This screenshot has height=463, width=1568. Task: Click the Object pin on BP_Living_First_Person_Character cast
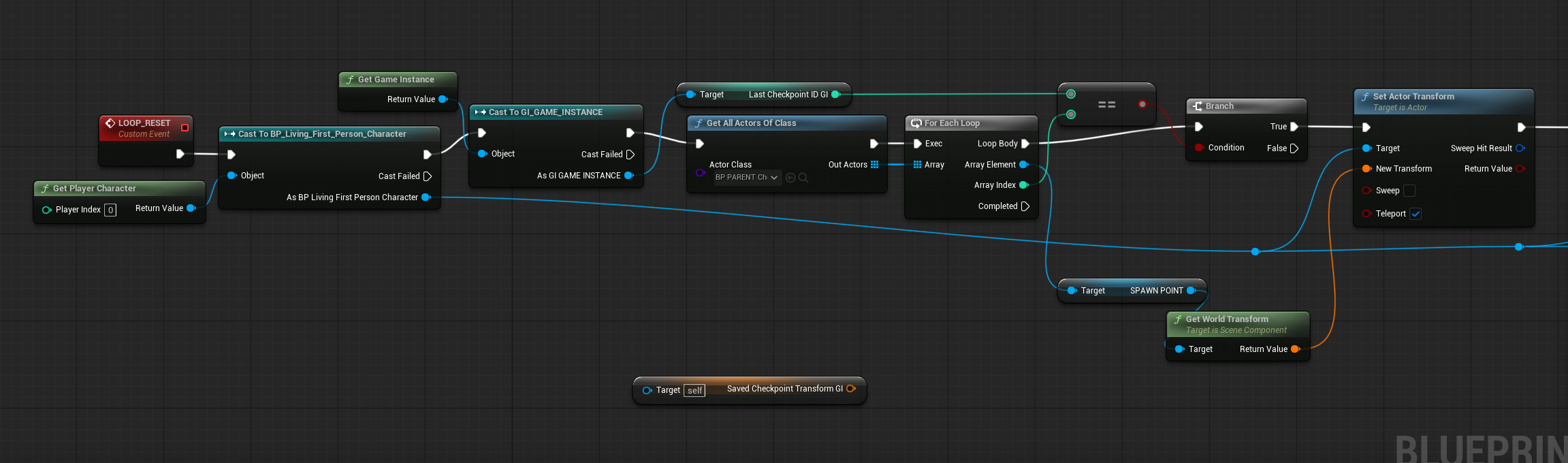pyautogui.click(x=231, y=176)
